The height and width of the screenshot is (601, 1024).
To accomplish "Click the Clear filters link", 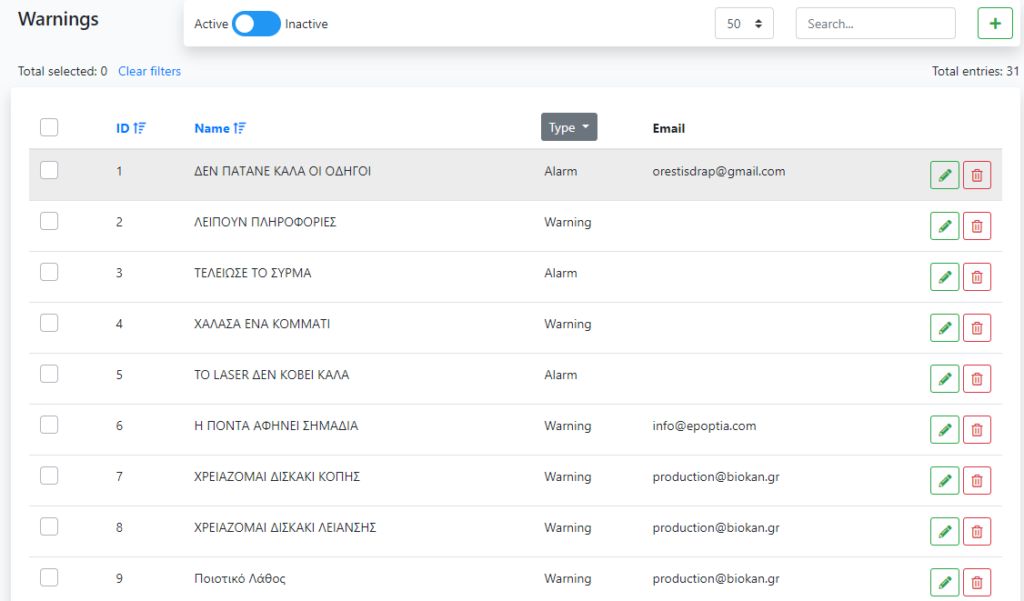I will [149, 71].
